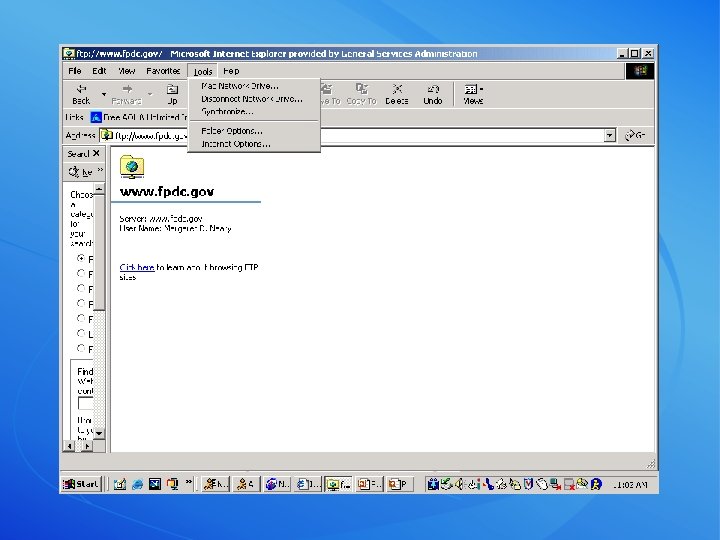The height and width of the screenshot is (540, 720).
Task: Launch Internet Explorer from quick launch
Action: (137, 484)
